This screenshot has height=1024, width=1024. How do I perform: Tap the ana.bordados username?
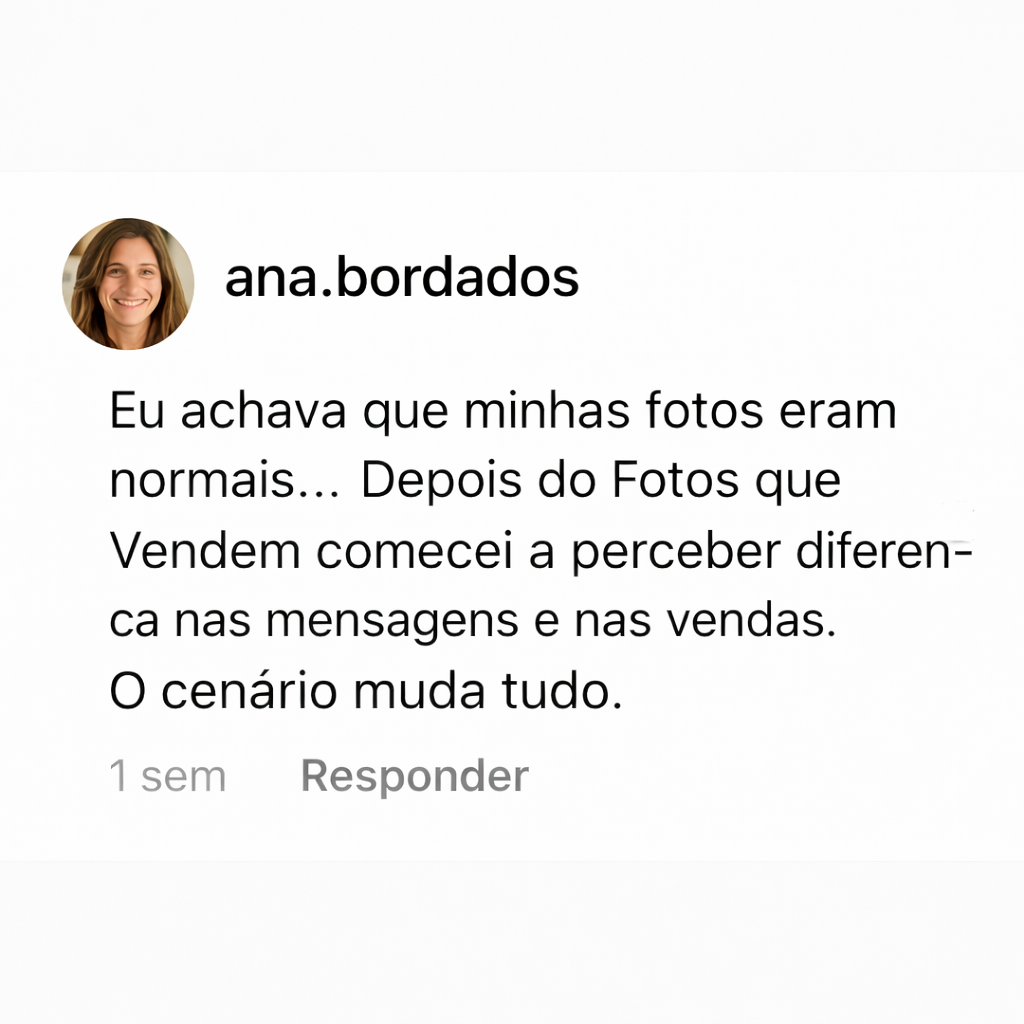[x=402, y=278]
